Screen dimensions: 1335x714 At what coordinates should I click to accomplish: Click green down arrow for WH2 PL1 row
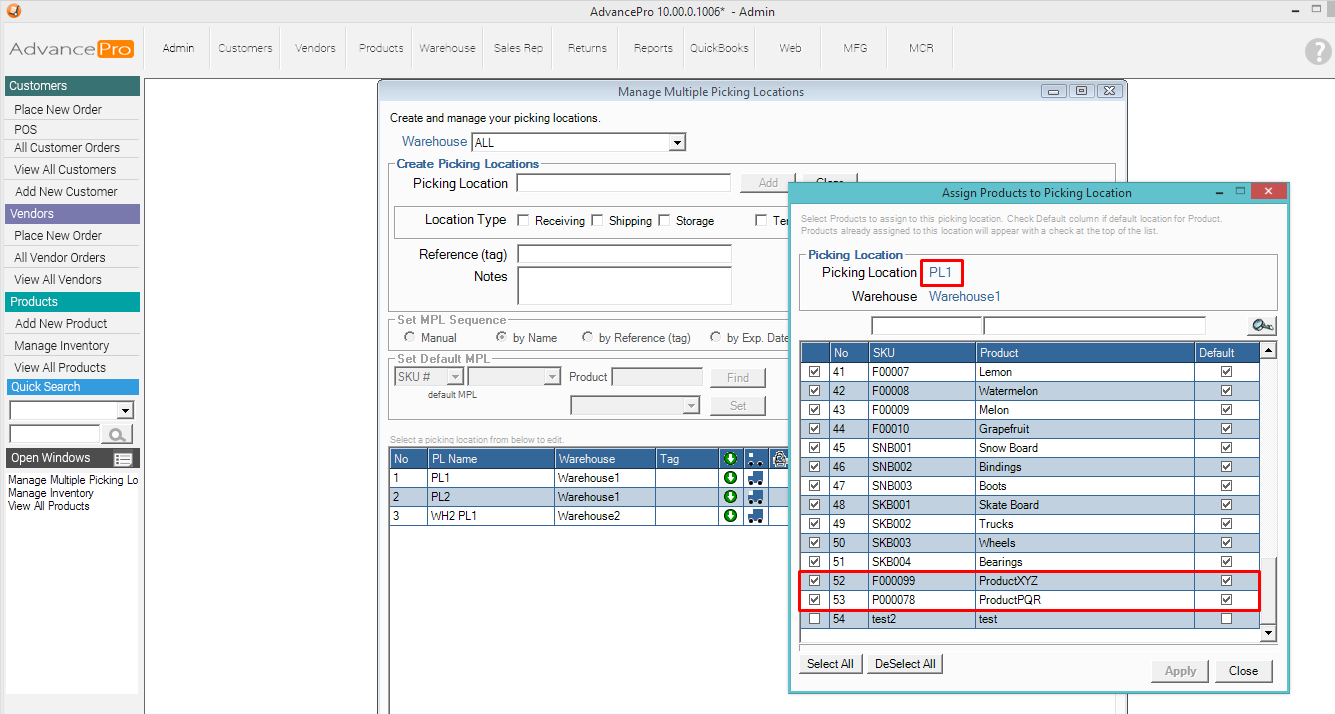coord(730,516)
